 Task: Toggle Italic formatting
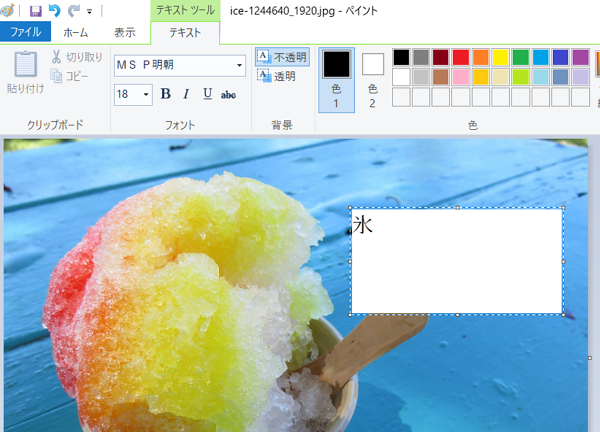(x=186, y=94)
